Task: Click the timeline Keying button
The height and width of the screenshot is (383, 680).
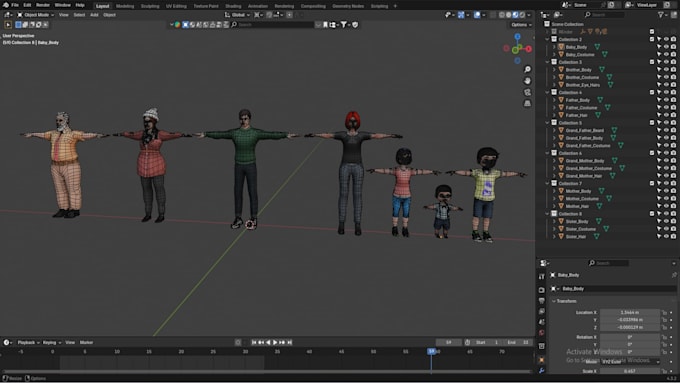Action: tap(51, 342)
